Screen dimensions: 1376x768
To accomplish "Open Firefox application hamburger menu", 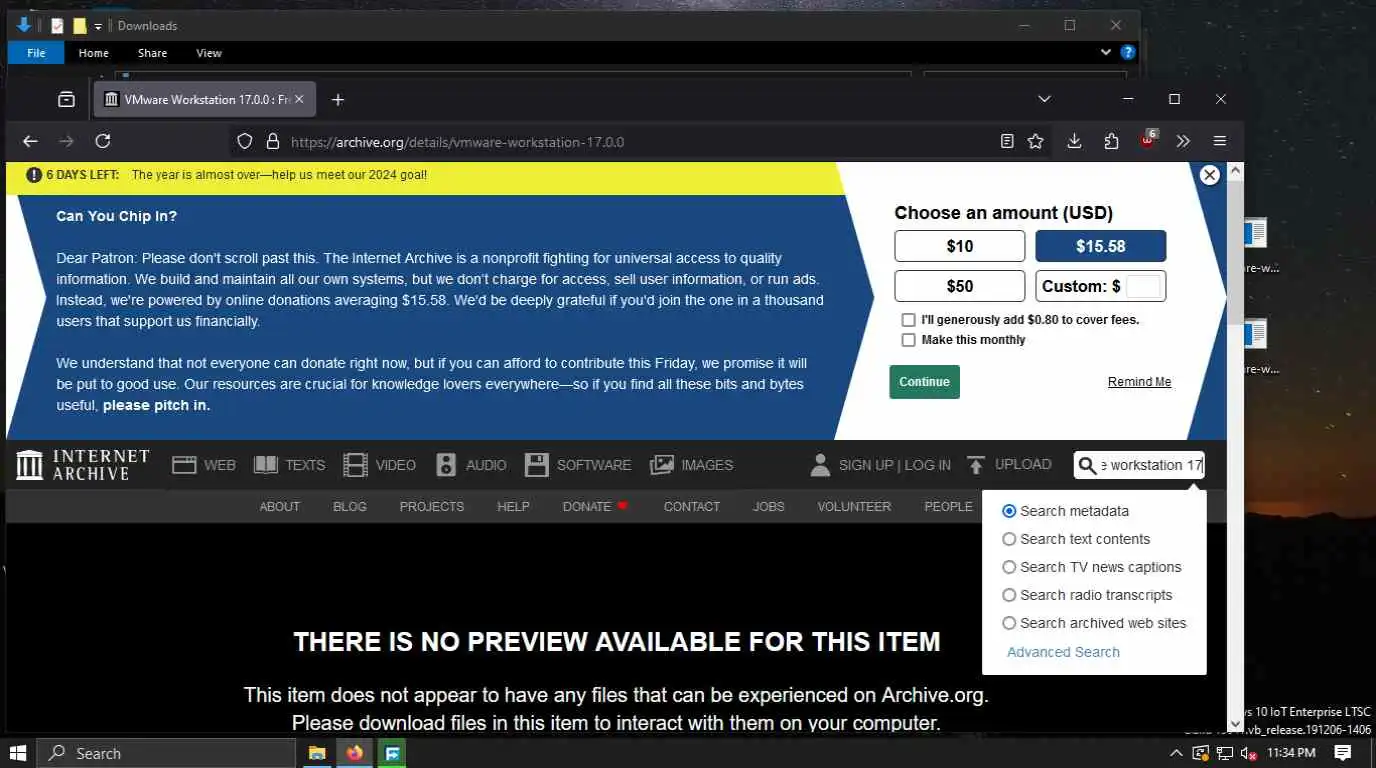I will coord(1219,142).
